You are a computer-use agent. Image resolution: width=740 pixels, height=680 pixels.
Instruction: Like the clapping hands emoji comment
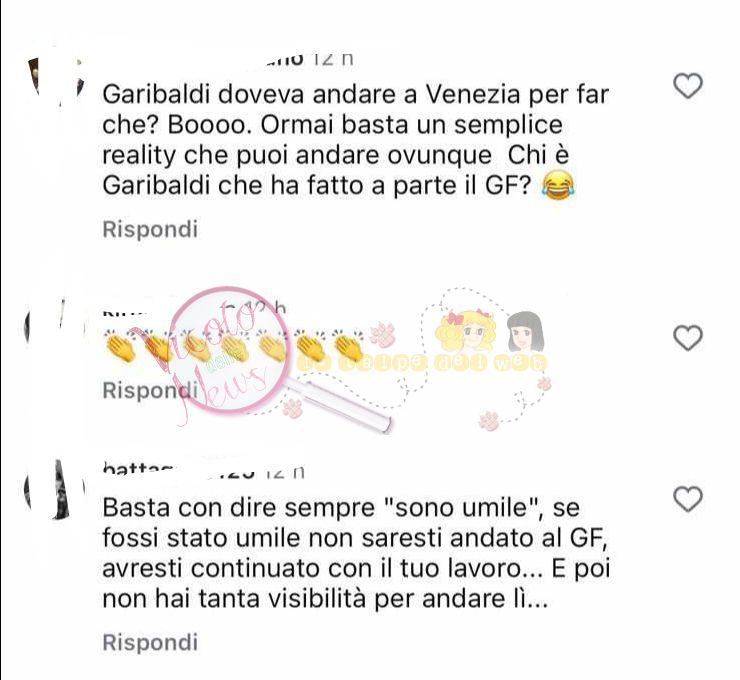coord(688,338)
